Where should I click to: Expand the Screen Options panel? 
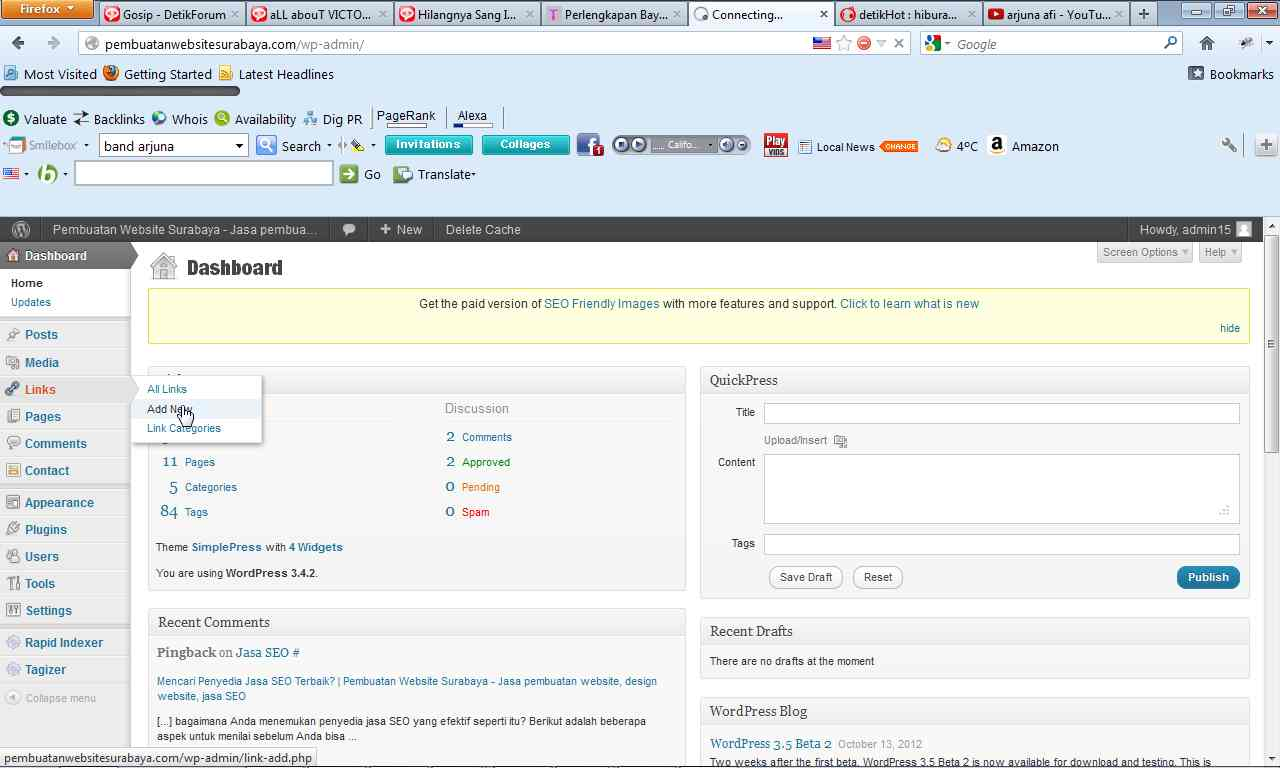(x=1144, y=252)
